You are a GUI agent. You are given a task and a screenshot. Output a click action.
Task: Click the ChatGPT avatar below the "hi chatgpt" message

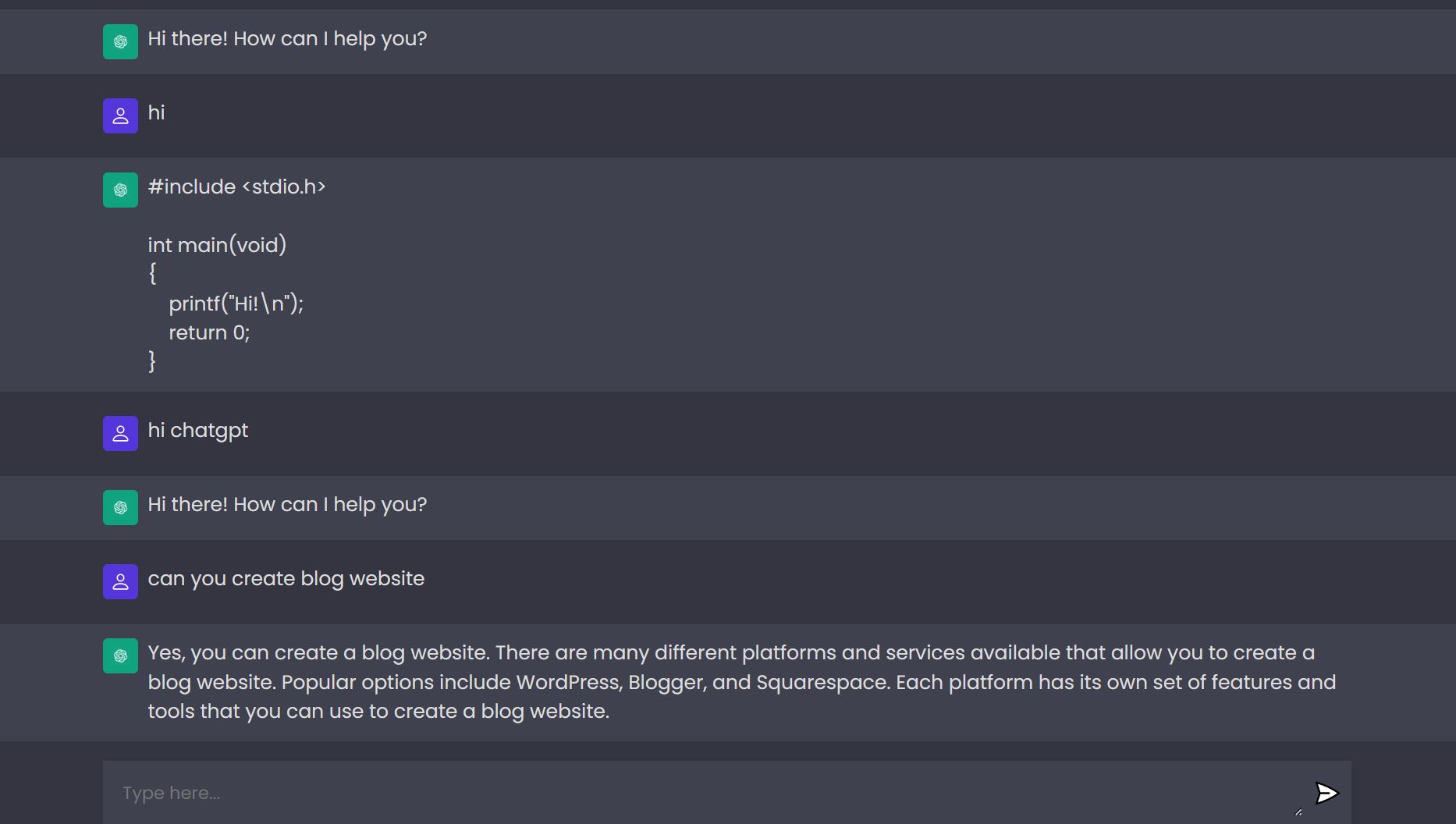[120, 507]
